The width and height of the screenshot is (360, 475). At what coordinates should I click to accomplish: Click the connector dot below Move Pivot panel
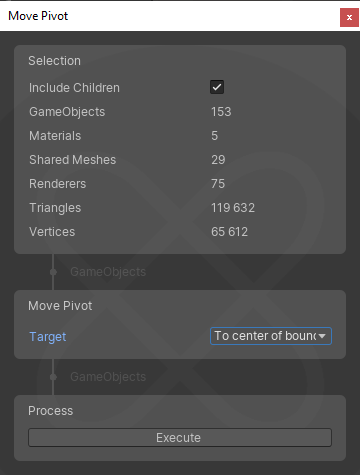click(53, 377)
